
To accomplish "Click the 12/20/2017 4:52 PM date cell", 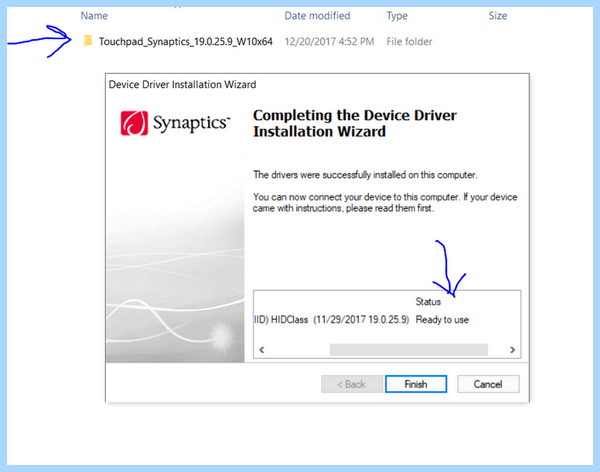I will tap(329, 41).
